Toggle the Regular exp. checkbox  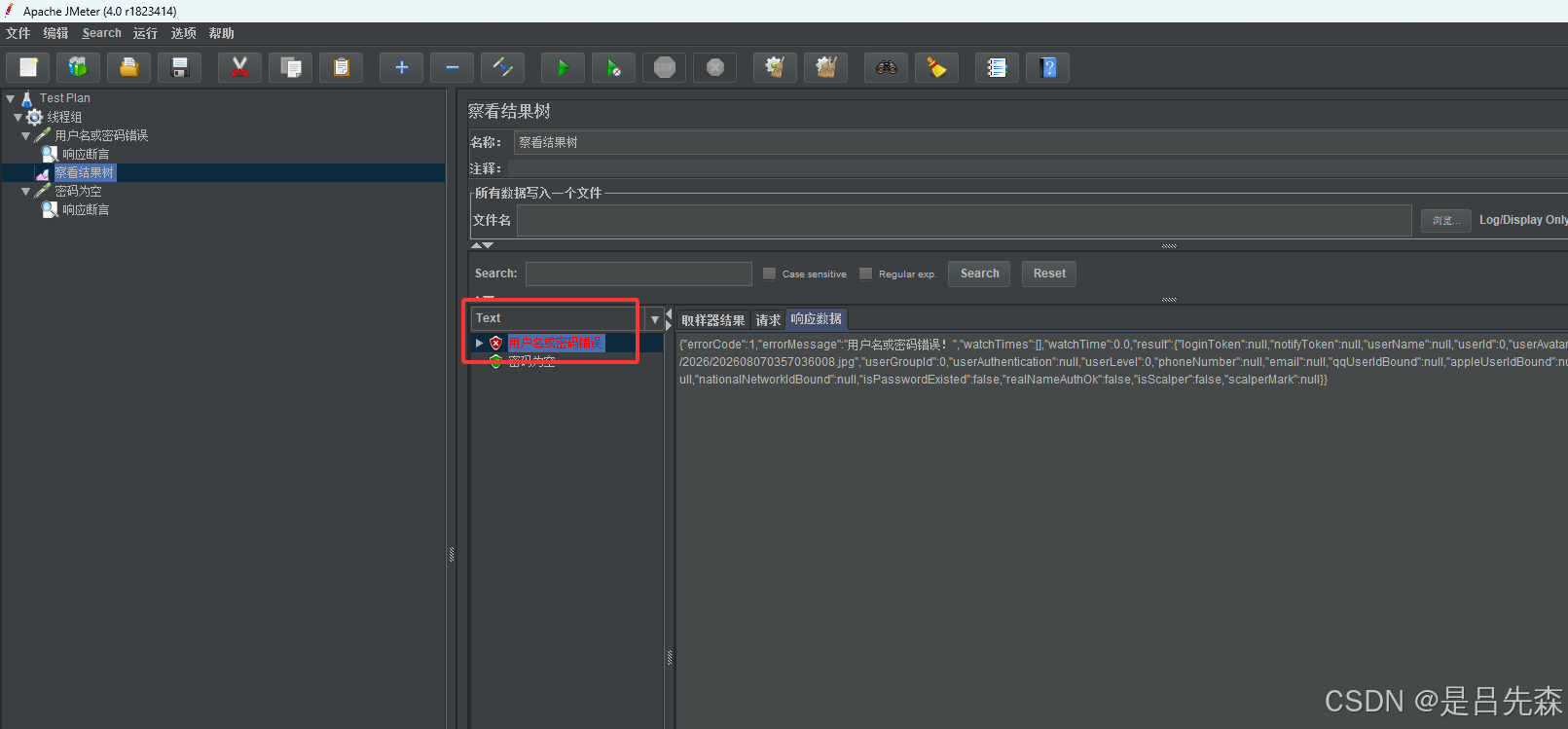865,273
